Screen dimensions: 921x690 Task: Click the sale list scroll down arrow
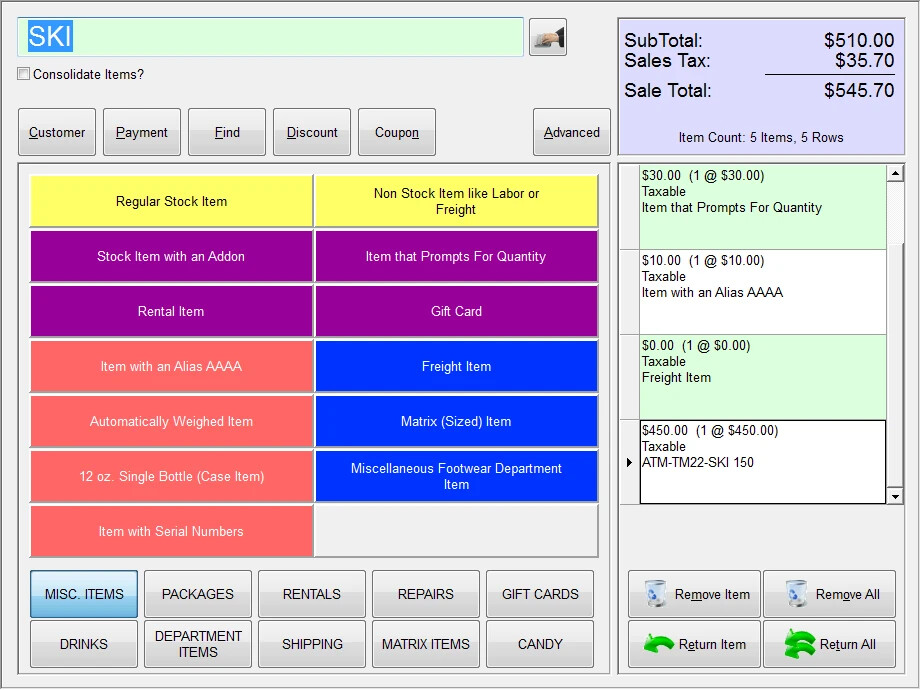[x=895, y=496]
